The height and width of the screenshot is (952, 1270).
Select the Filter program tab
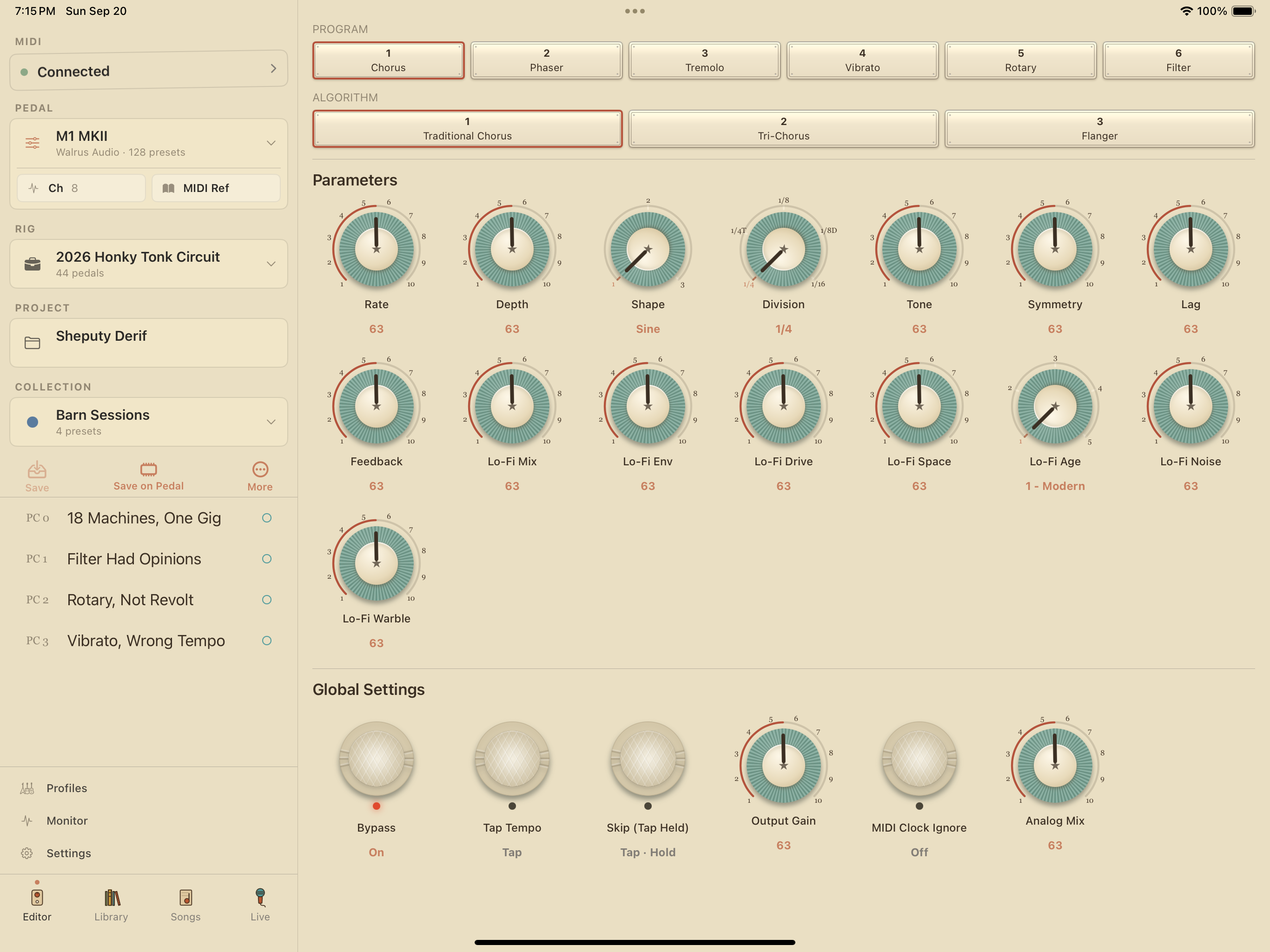pos(1178,60)
